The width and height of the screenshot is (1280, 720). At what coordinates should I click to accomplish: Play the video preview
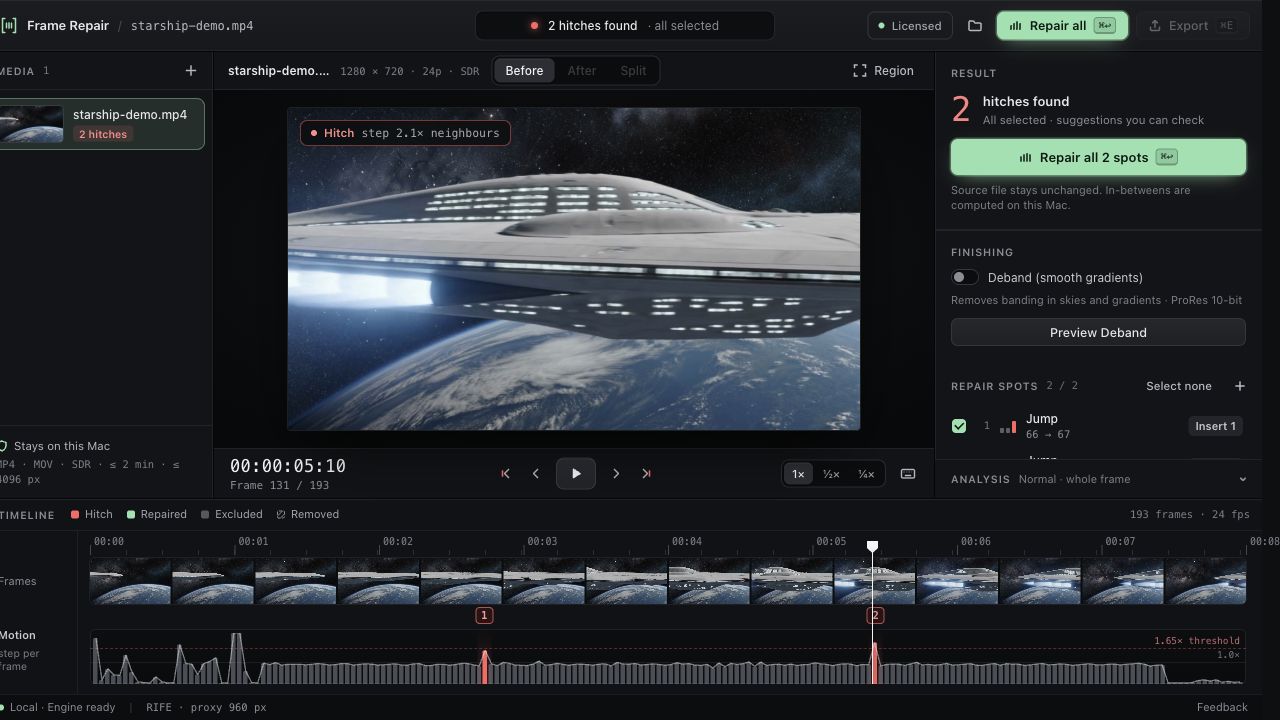pos(576,474)
